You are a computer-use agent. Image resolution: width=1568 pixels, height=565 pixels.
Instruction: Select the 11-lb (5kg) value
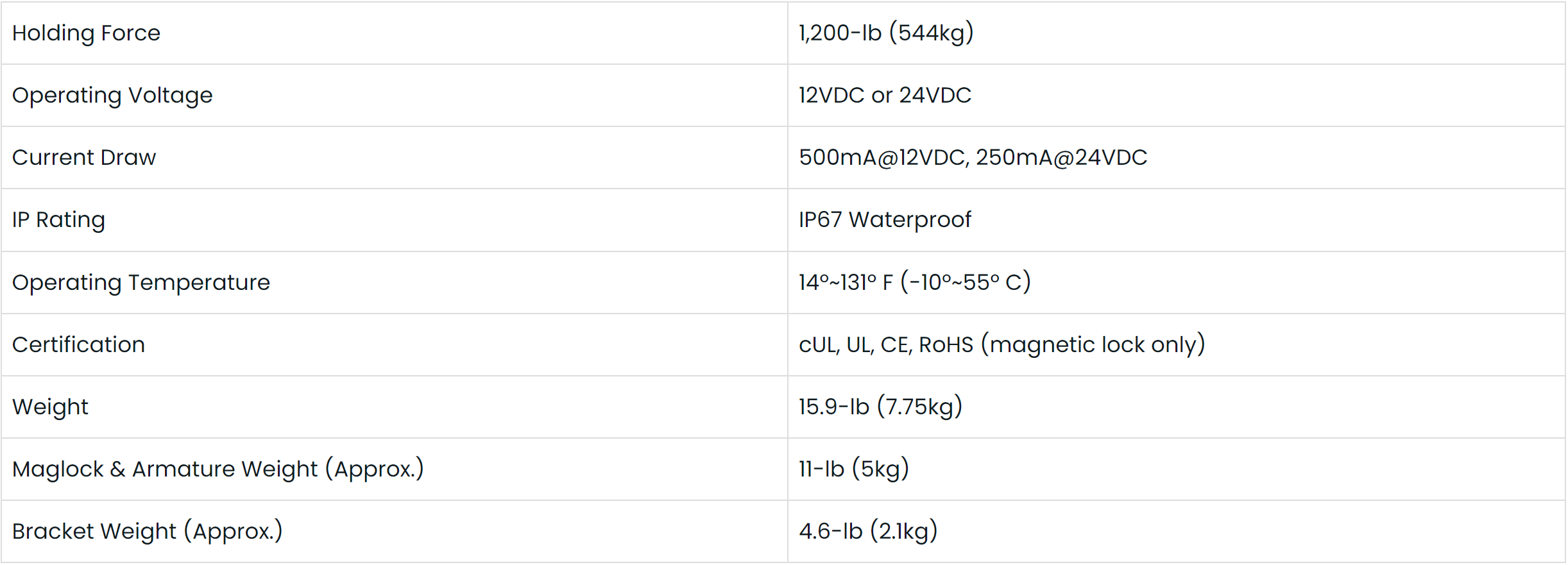(x=853, y=469)
